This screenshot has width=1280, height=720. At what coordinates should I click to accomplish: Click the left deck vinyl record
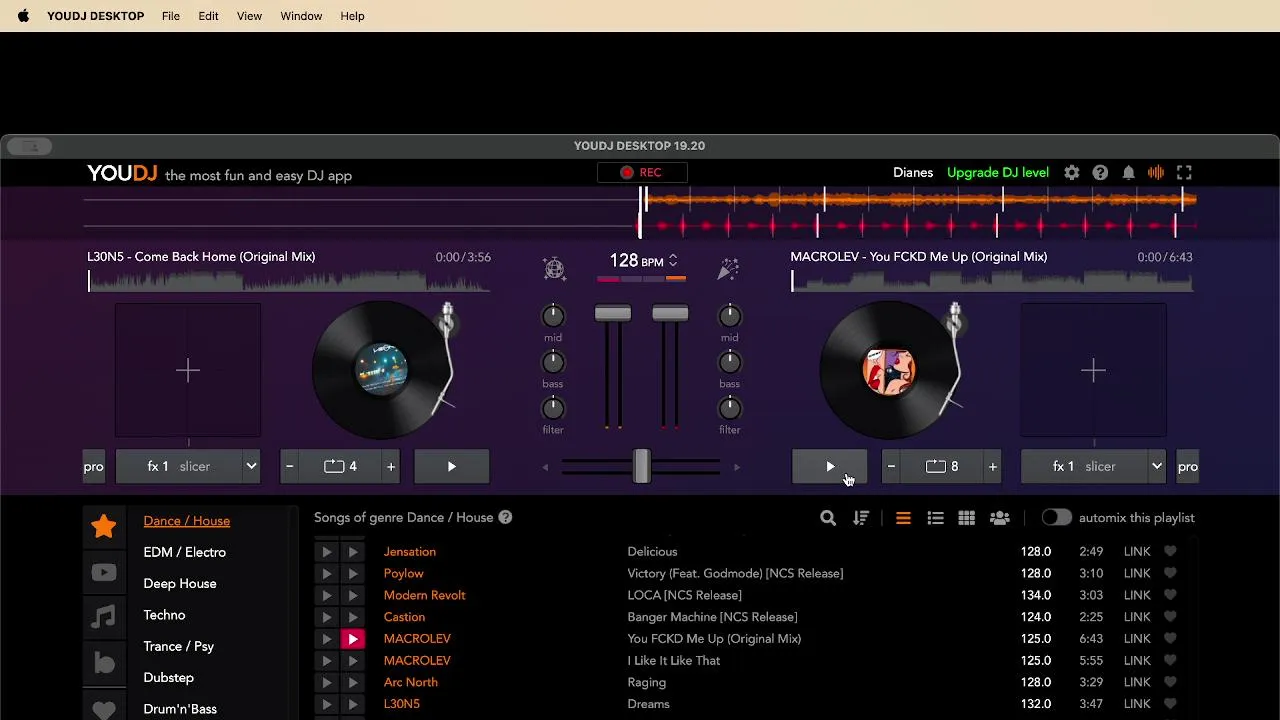pyautogui.click(x=381, y=371)
